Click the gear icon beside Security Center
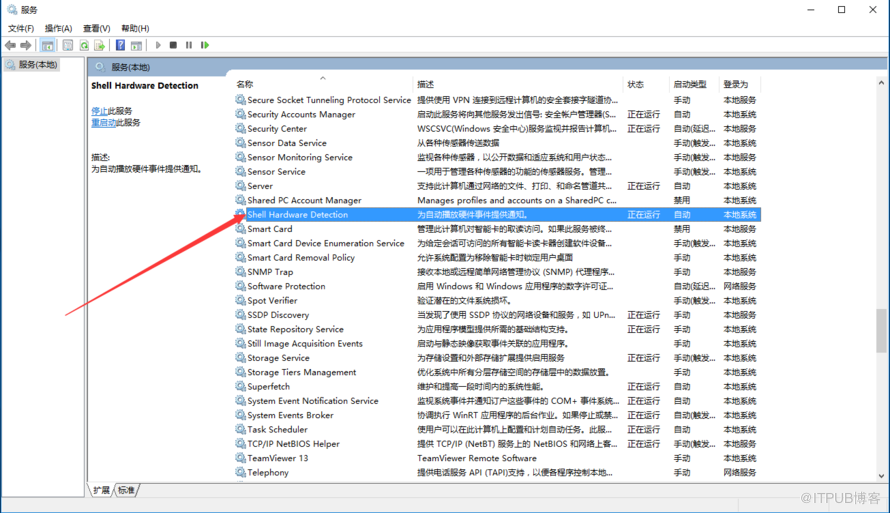 241,128
